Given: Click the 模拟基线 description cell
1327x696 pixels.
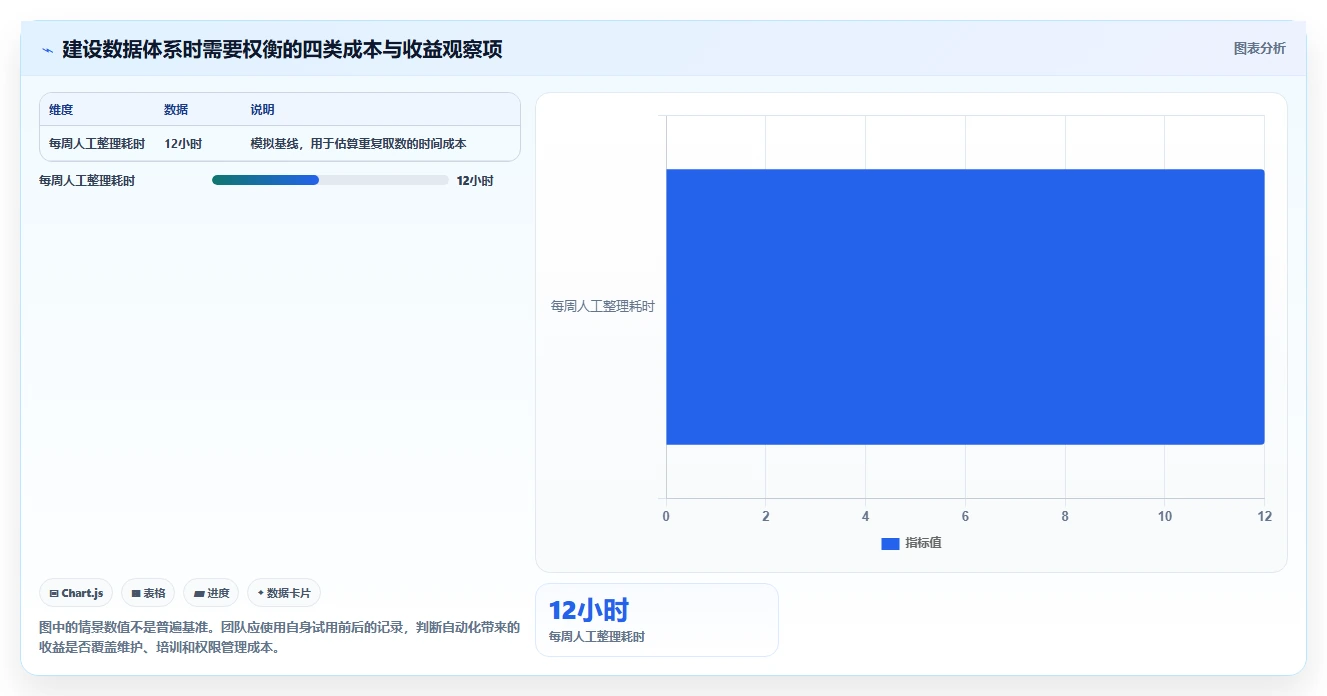Looking at the screenshot, I should point(358,144).
